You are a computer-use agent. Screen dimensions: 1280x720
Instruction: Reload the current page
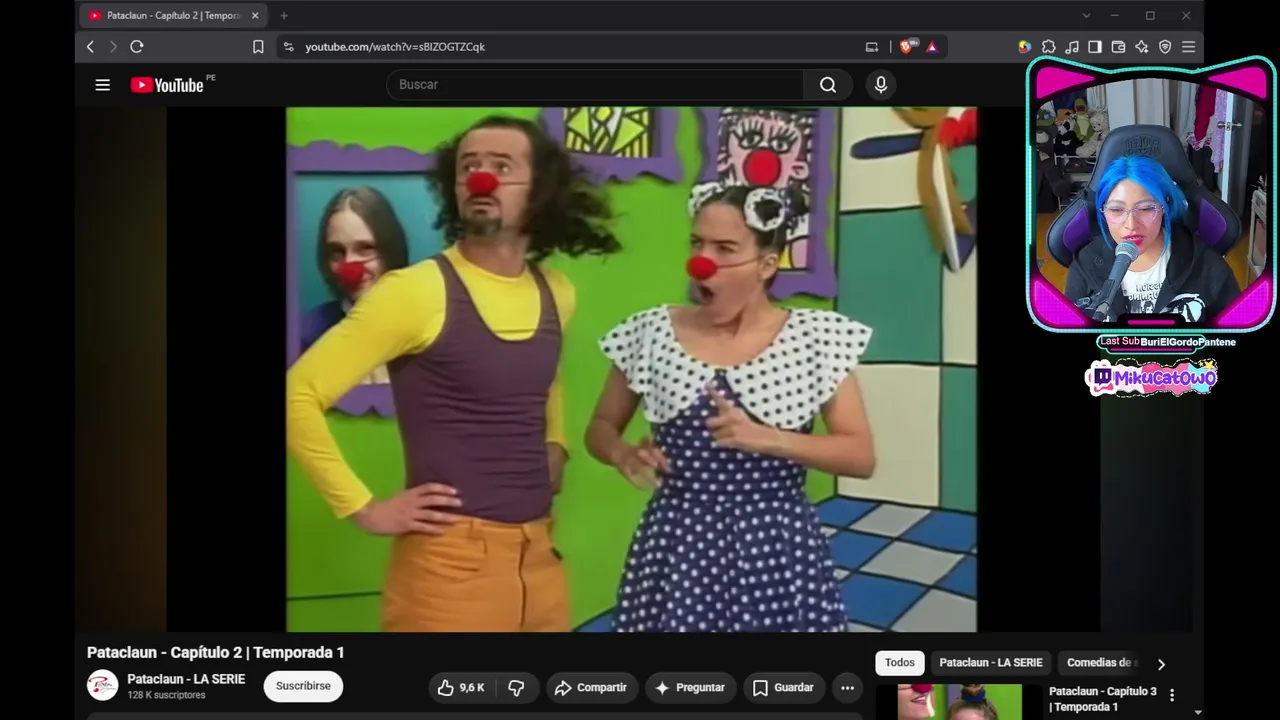coord(137,47)
